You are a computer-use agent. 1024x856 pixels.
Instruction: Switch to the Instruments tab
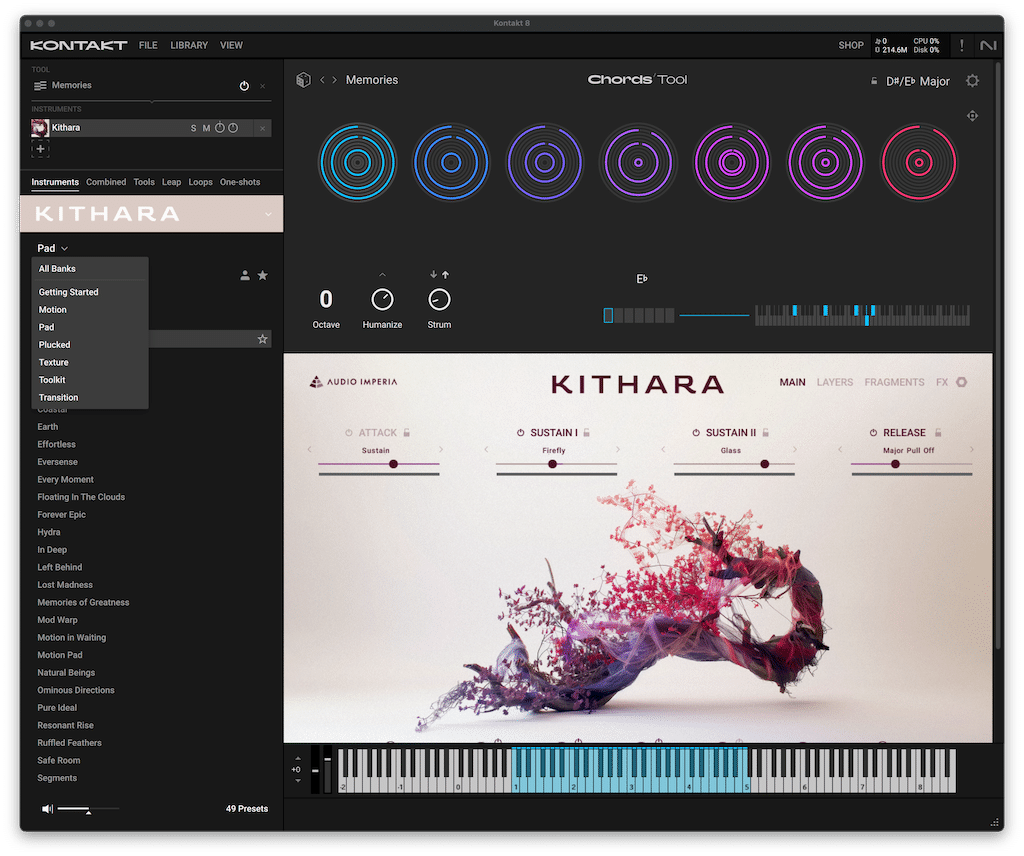click(x=55, y=182)
